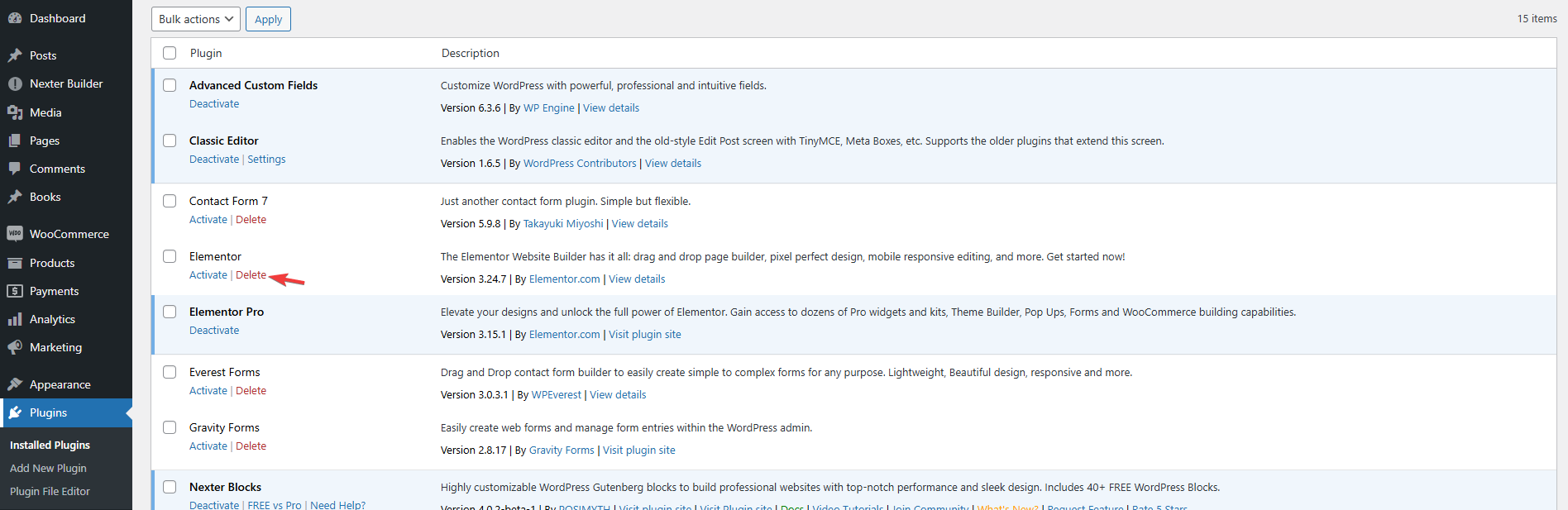
Task: Open Classic Editor Settings link
Action: point(266,160)
